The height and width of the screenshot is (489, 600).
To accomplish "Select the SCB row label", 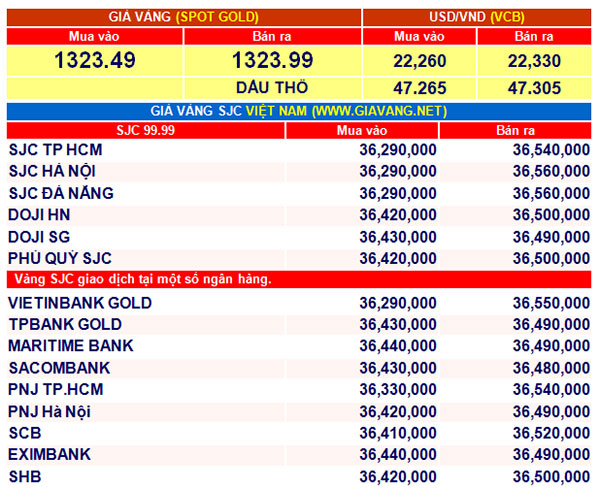I will pyautogui.click(x=25, y=433).
